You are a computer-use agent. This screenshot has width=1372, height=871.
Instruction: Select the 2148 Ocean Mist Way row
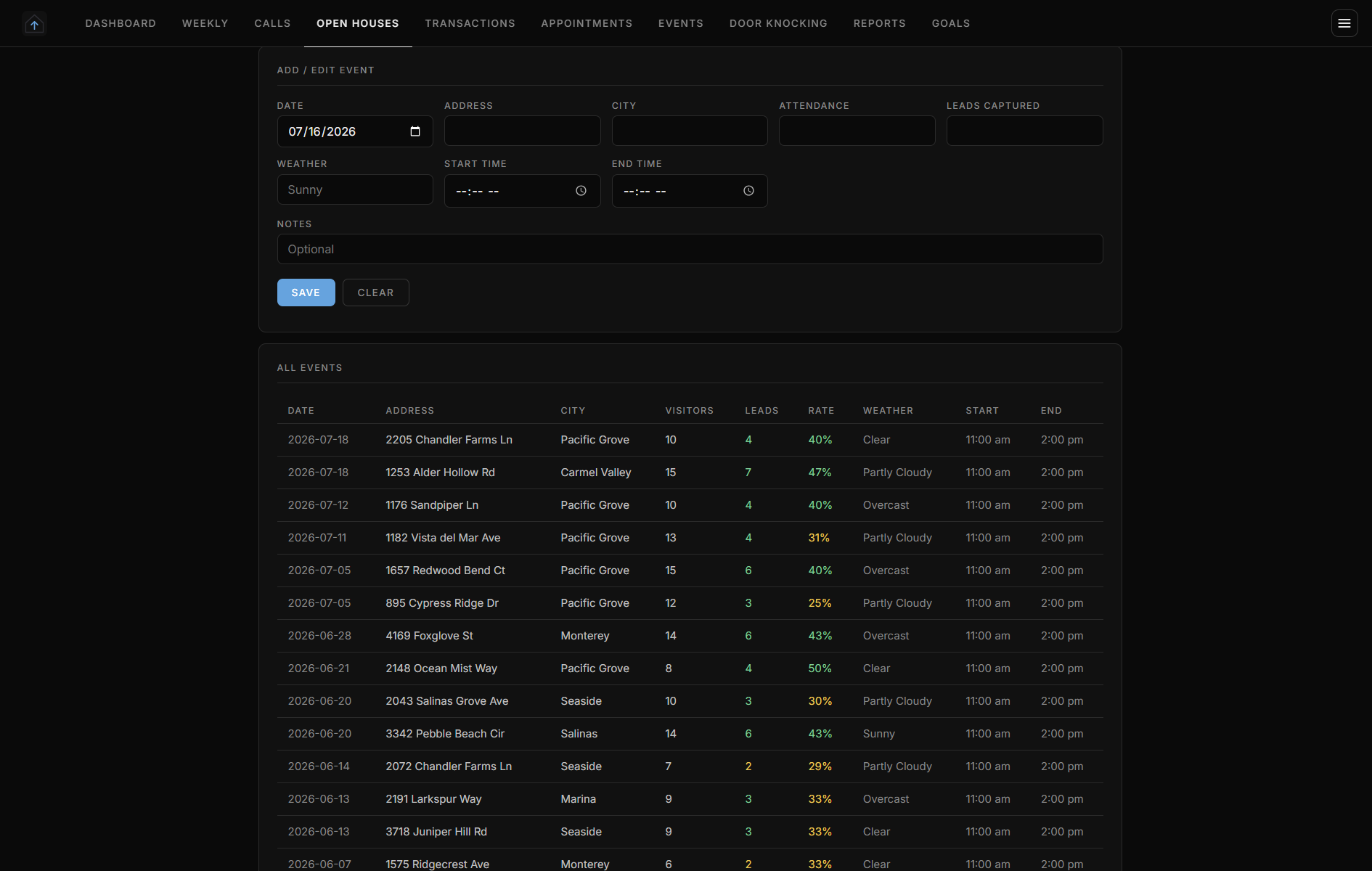[690, 668]
